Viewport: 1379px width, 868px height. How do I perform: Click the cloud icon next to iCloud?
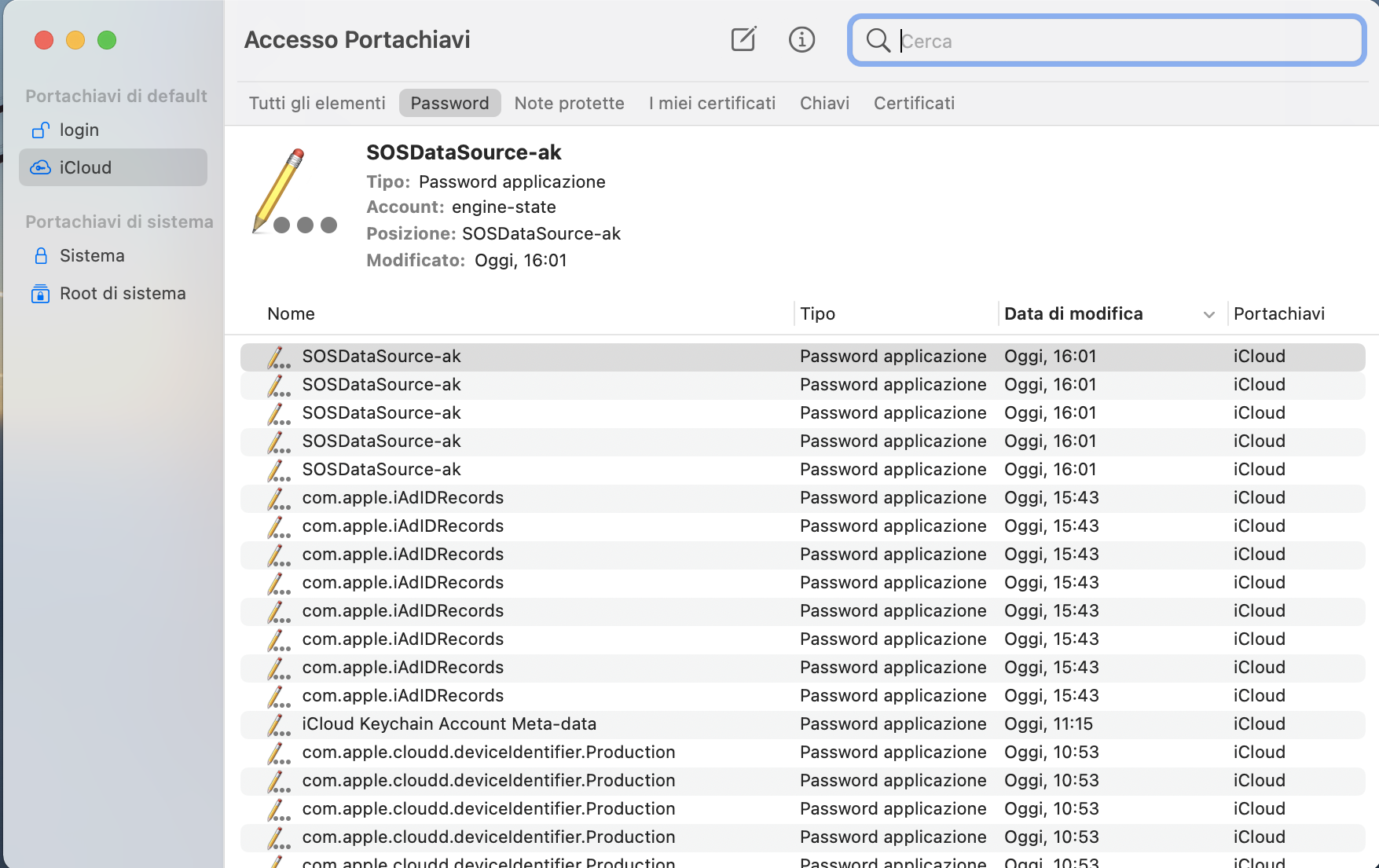40,167
